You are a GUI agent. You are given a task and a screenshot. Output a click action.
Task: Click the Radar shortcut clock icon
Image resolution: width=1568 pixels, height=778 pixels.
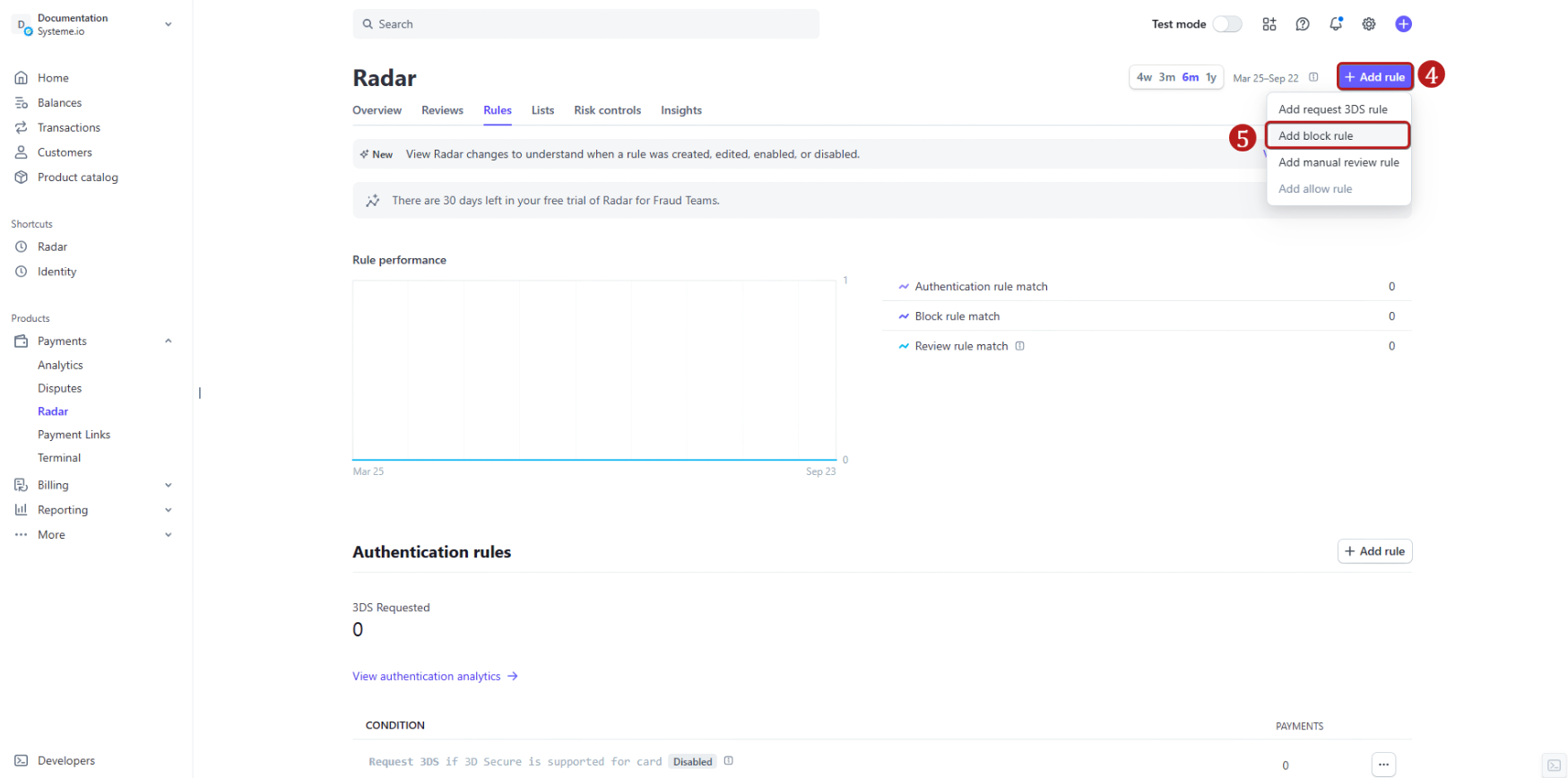pyautogui.click(x=22, y=246)
